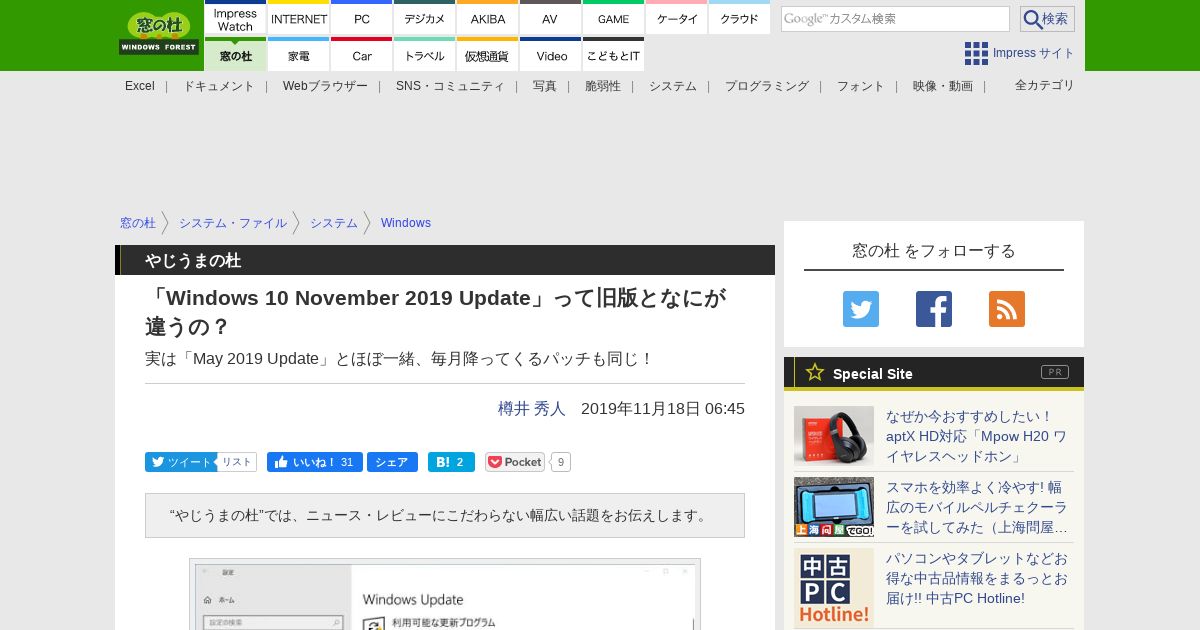Open the 家電 tab

299,55
